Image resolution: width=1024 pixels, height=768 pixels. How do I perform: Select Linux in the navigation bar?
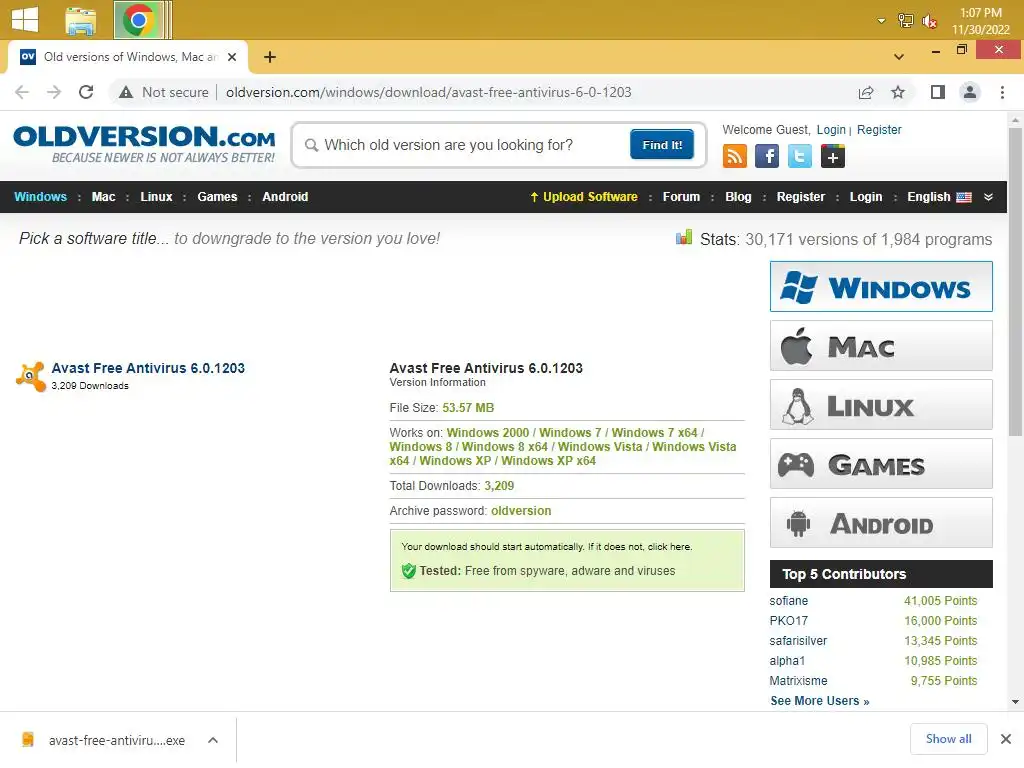(x=156, y=197)
